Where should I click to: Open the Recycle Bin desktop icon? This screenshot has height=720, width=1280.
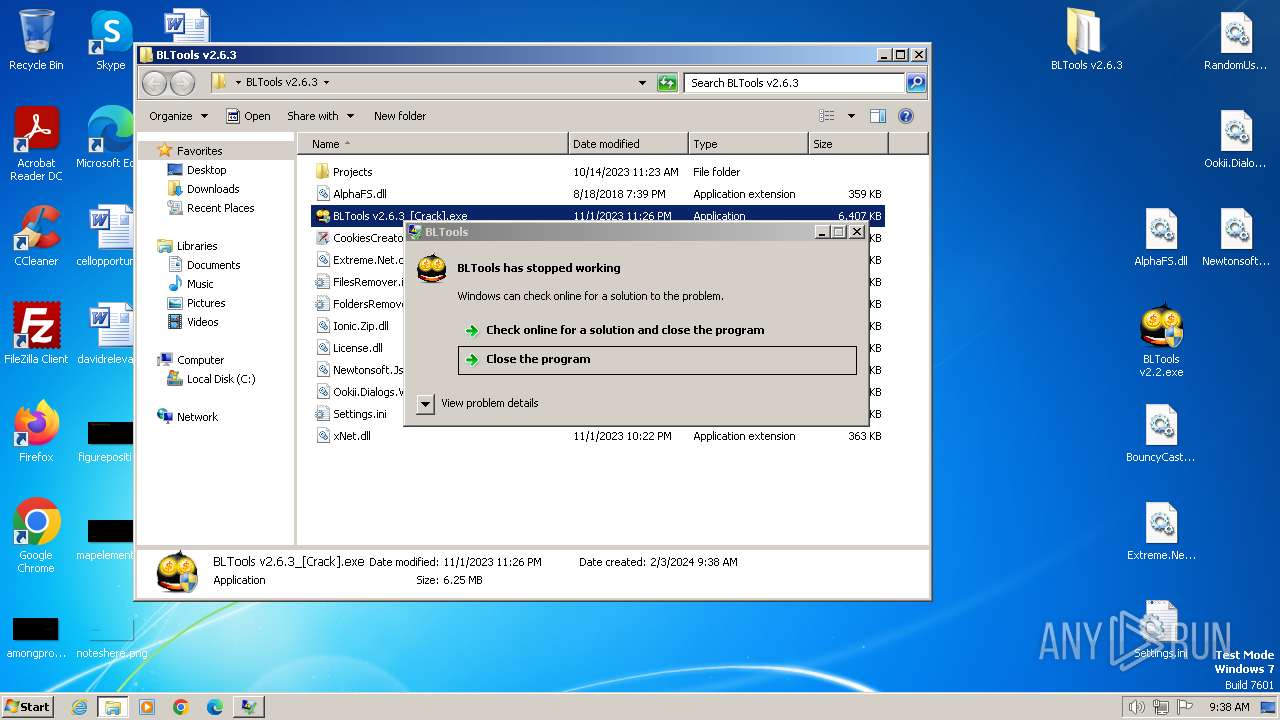[x=36, y=40]
